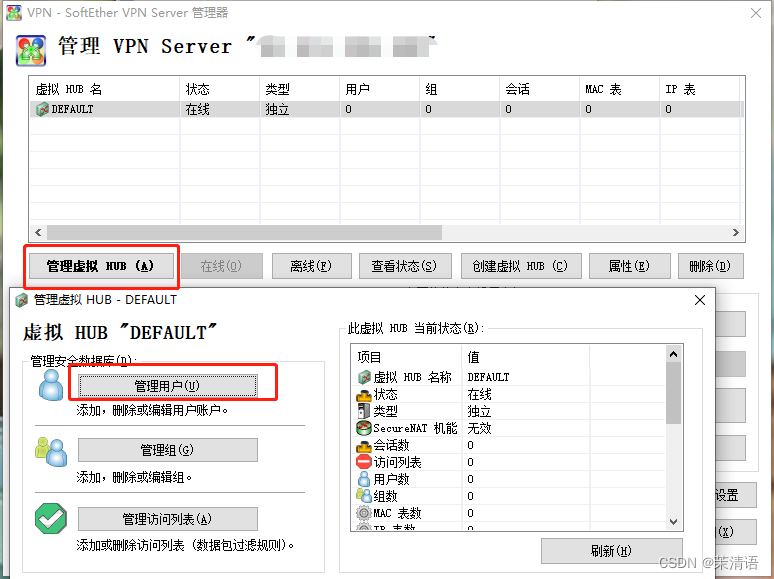Click the group icon beside 管理组
Screen dimensions: 774x579
click(51, 451)
